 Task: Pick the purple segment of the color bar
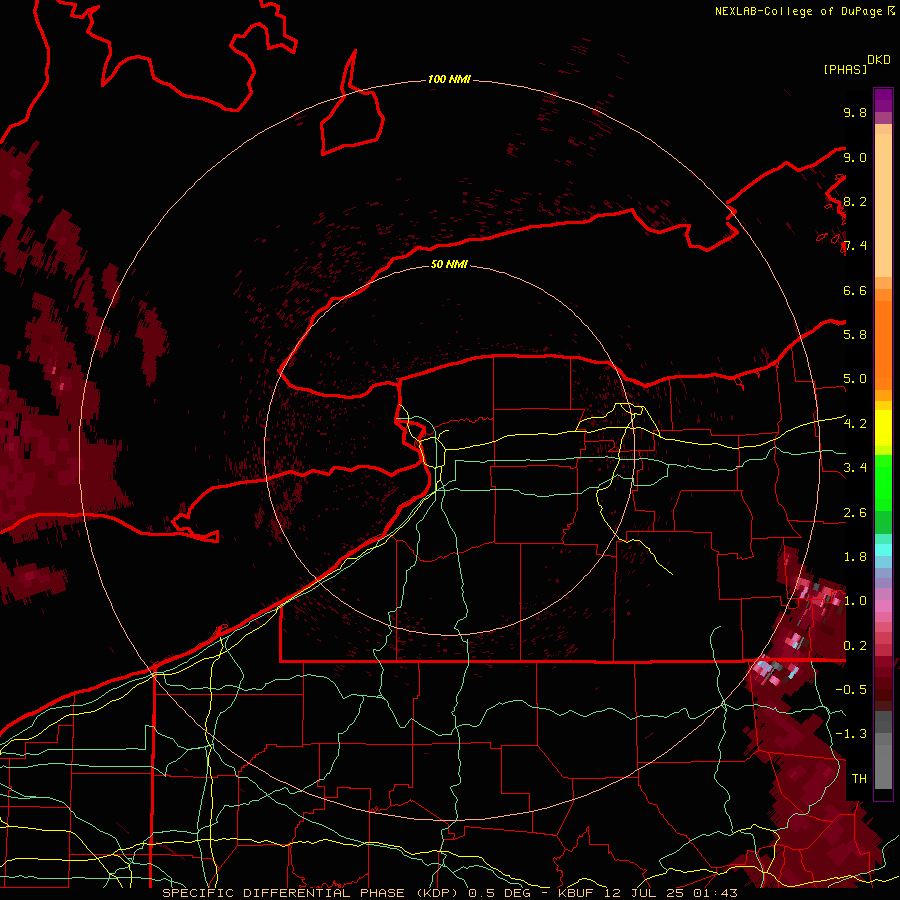click(x=883, y=100)
